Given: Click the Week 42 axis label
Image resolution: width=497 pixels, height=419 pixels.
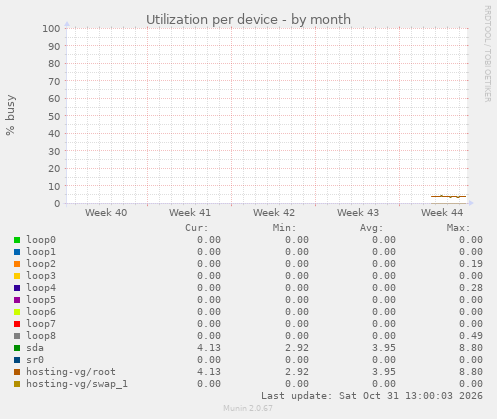Looking at the screenshot, I should [x=274, y=213].
